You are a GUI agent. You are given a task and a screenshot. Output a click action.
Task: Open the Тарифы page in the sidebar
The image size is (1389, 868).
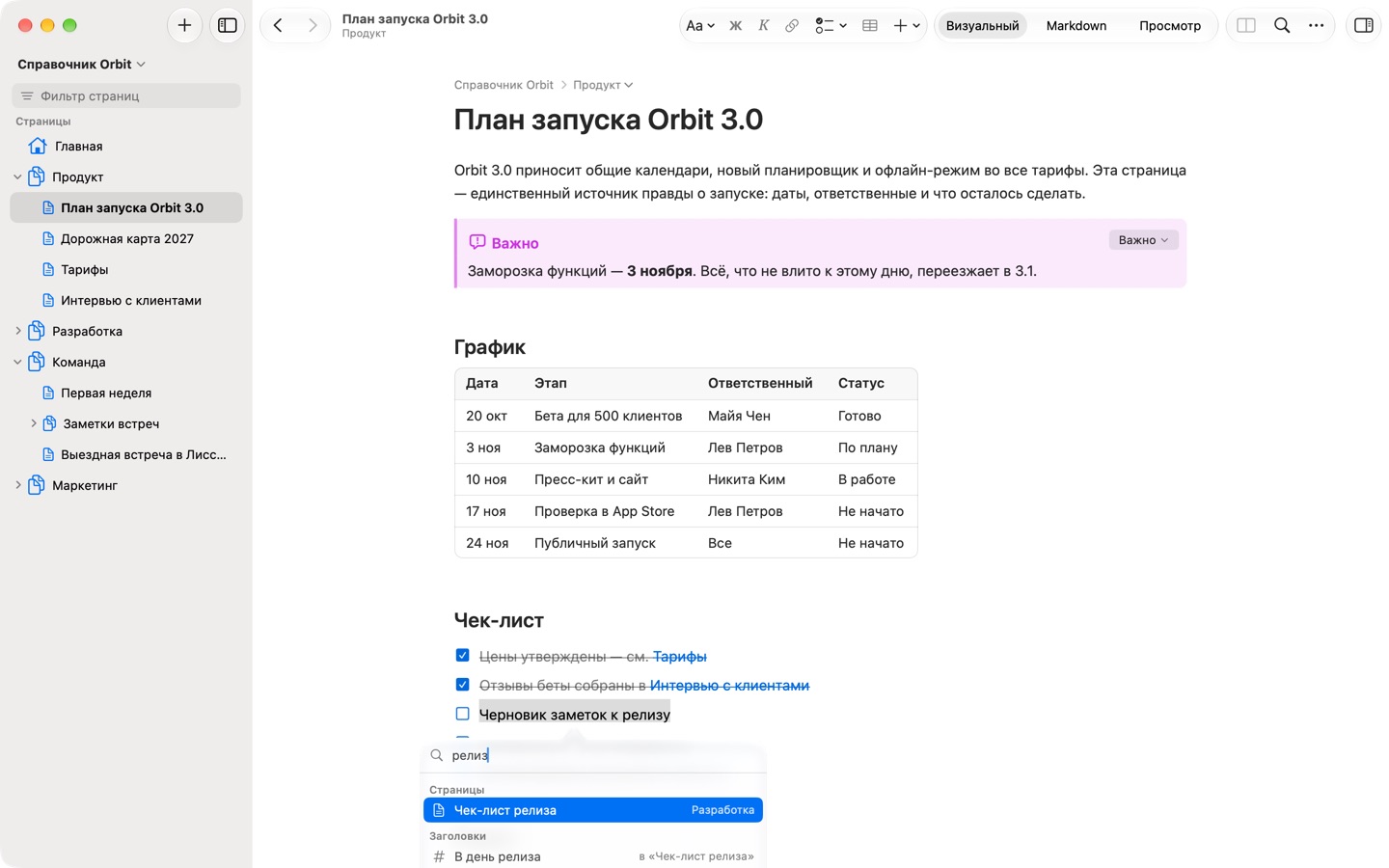pyautogui.click(x=126, y=270)
